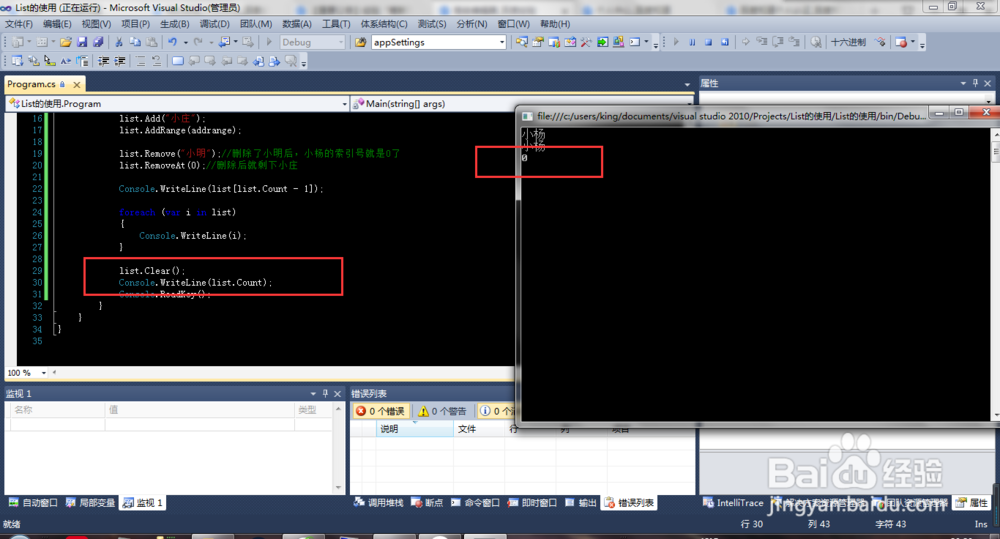Pause debugging with the Break All button
Image resolution: width=1000 pixels, height=539 pixels.
point(692,42)
